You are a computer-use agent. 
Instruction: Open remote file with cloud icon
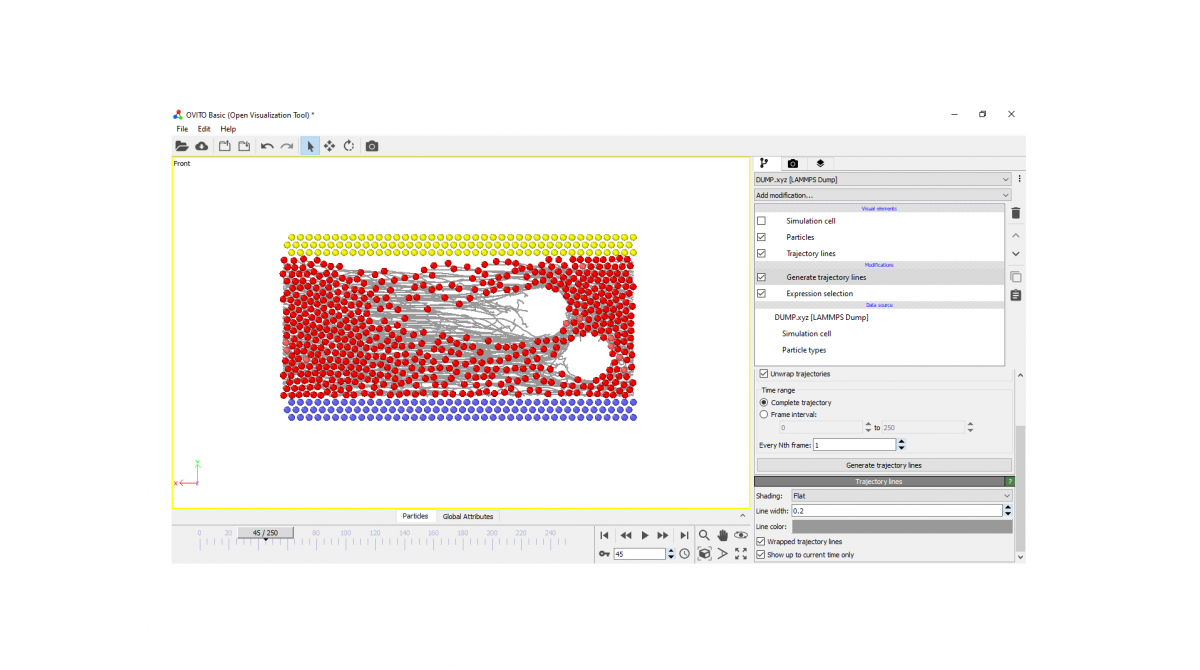click(201, 146)
